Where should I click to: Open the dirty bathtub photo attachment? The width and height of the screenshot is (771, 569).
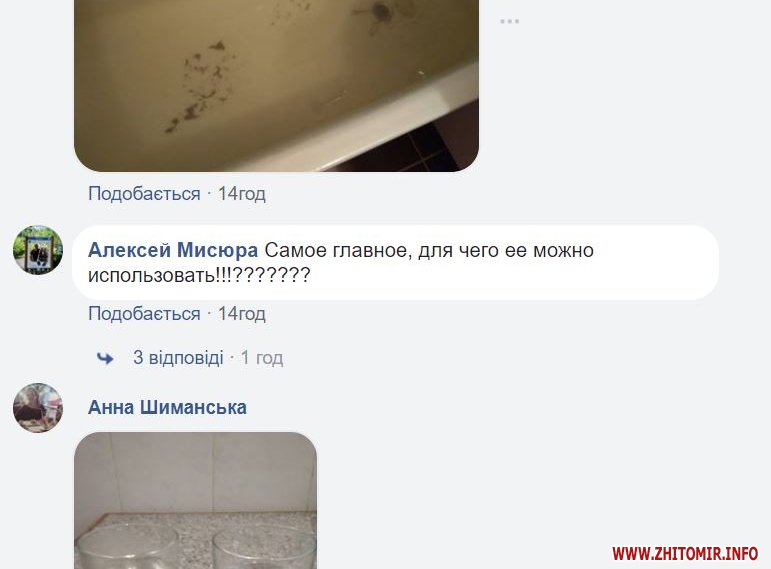(276, 86)
